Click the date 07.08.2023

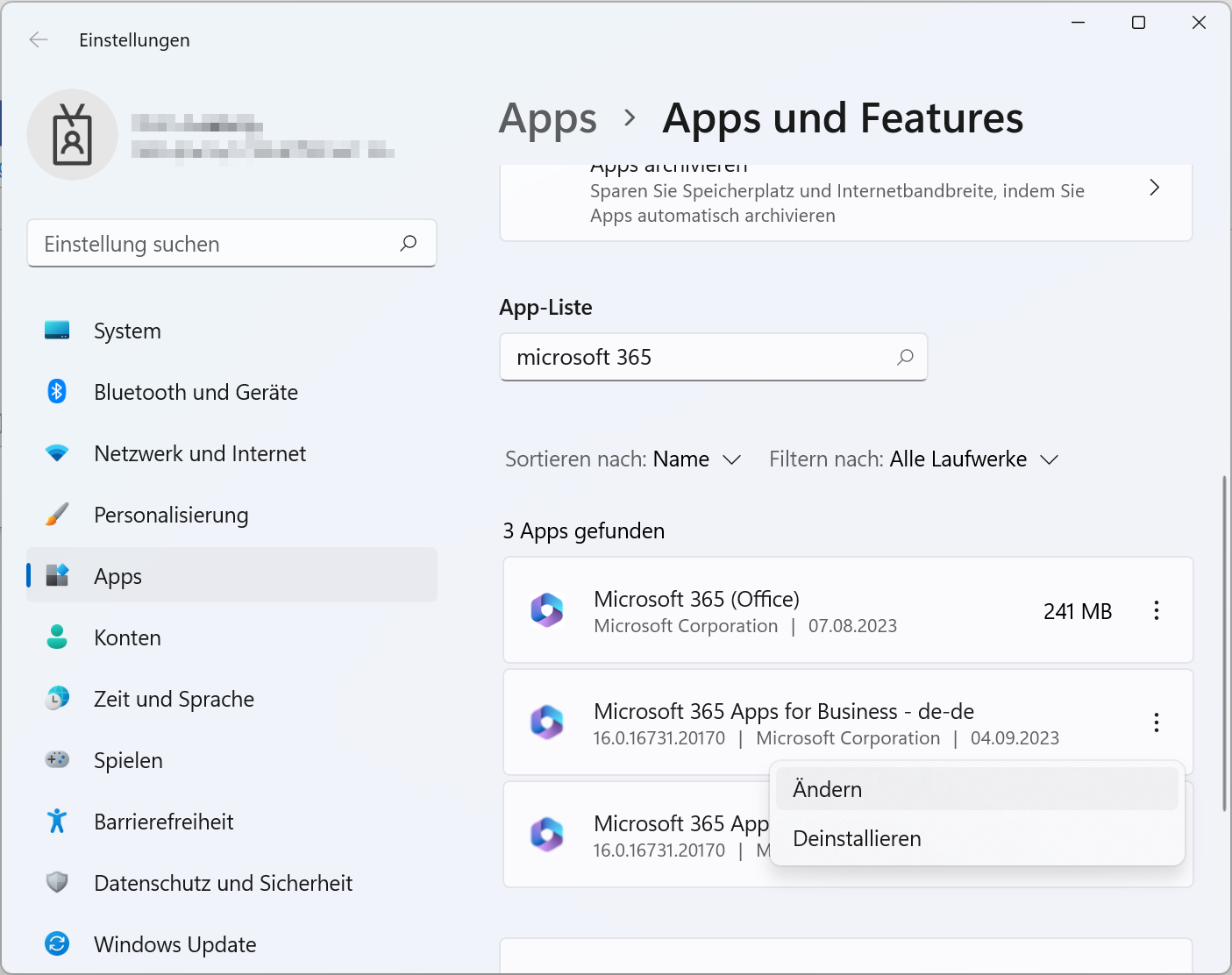point(852,626)
